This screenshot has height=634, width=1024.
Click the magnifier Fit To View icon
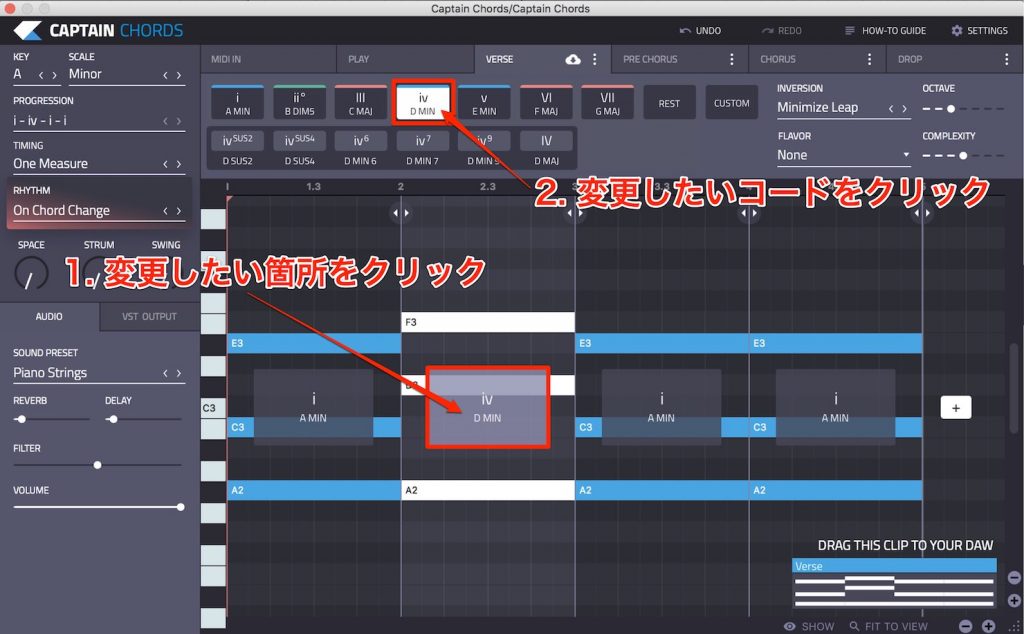tap(853, 626)
